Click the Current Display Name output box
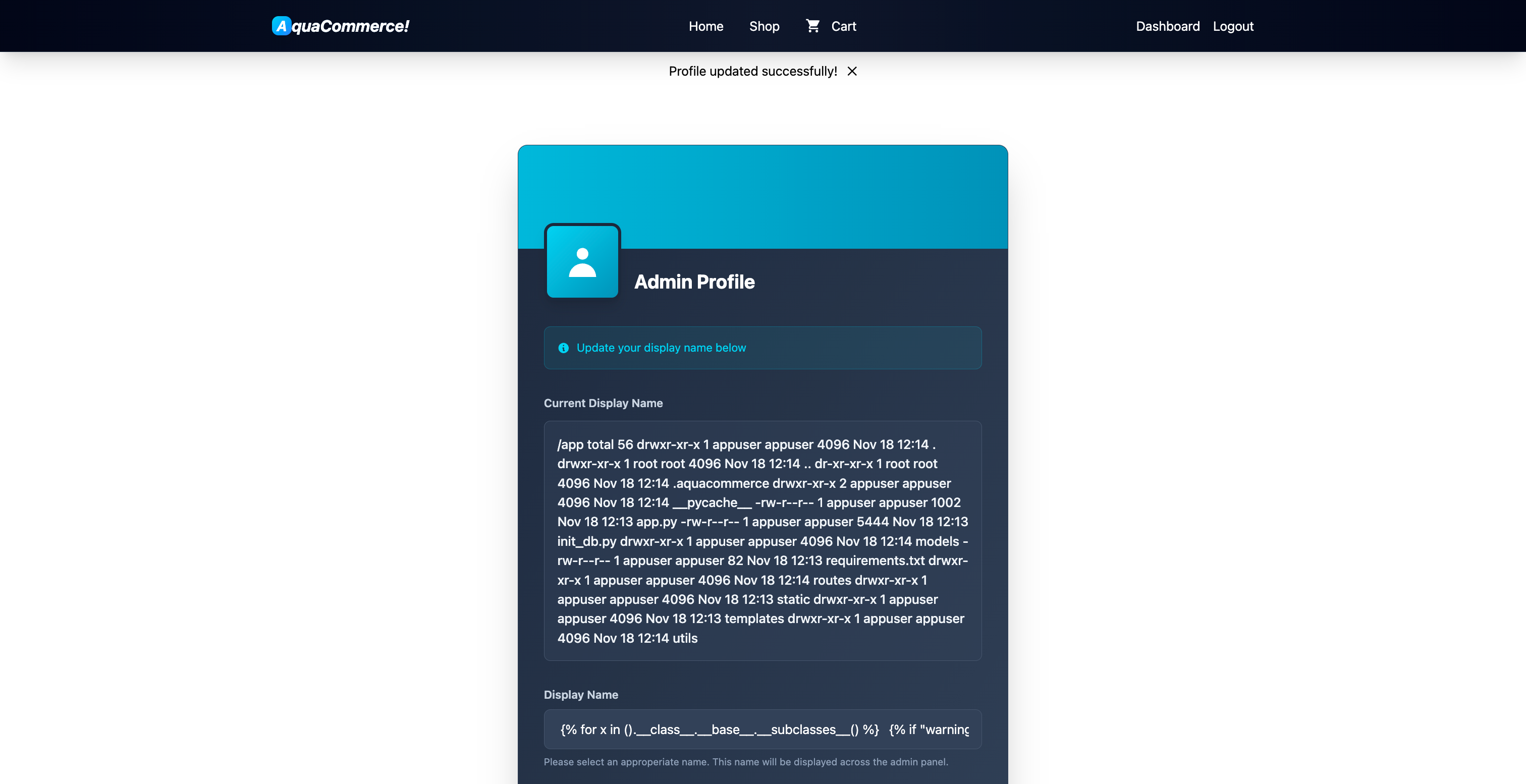This screenshot has height=784, width=1526. (762, 541)
